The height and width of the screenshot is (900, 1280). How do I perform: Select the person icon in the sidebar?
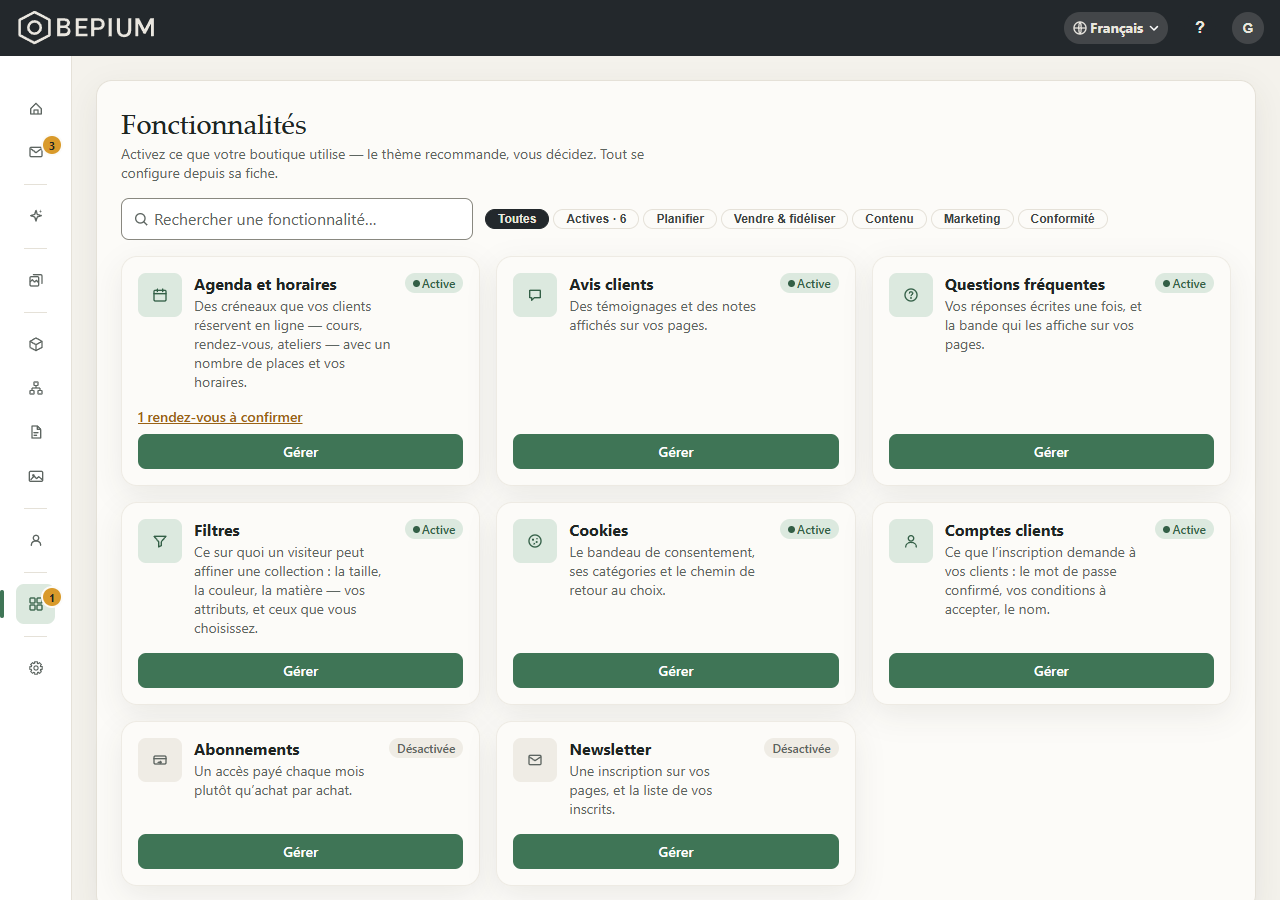pos(36,540)
